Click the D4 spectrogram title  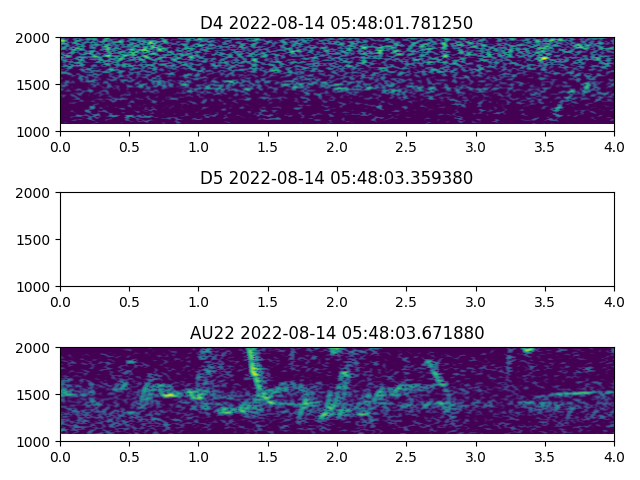coord(336,23)
